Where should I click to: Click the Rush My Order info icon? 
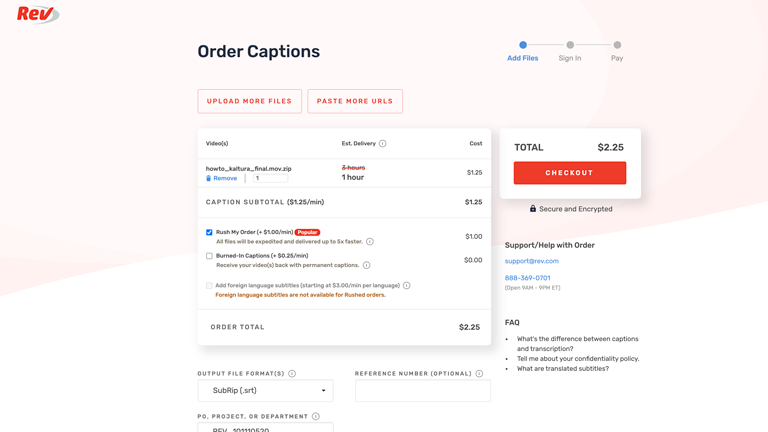click(x=370, y=242)
